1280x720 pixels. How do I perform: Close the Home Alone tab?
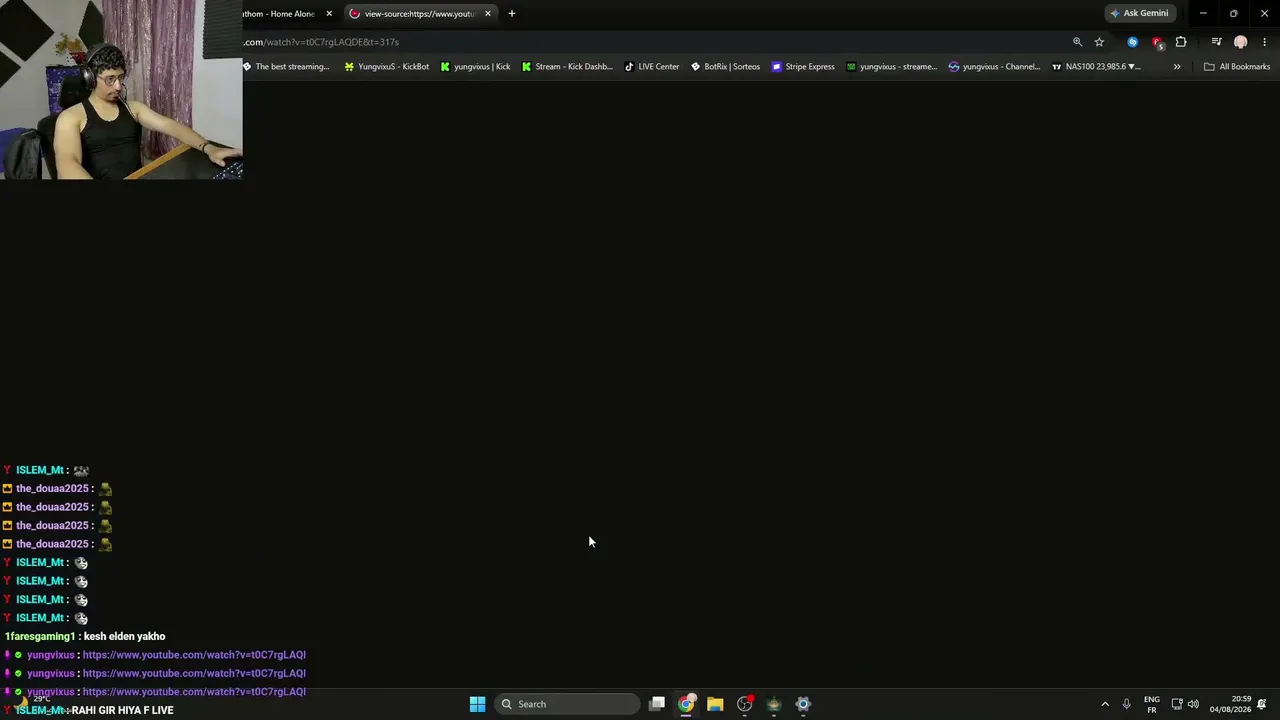[x=329, y=13]
